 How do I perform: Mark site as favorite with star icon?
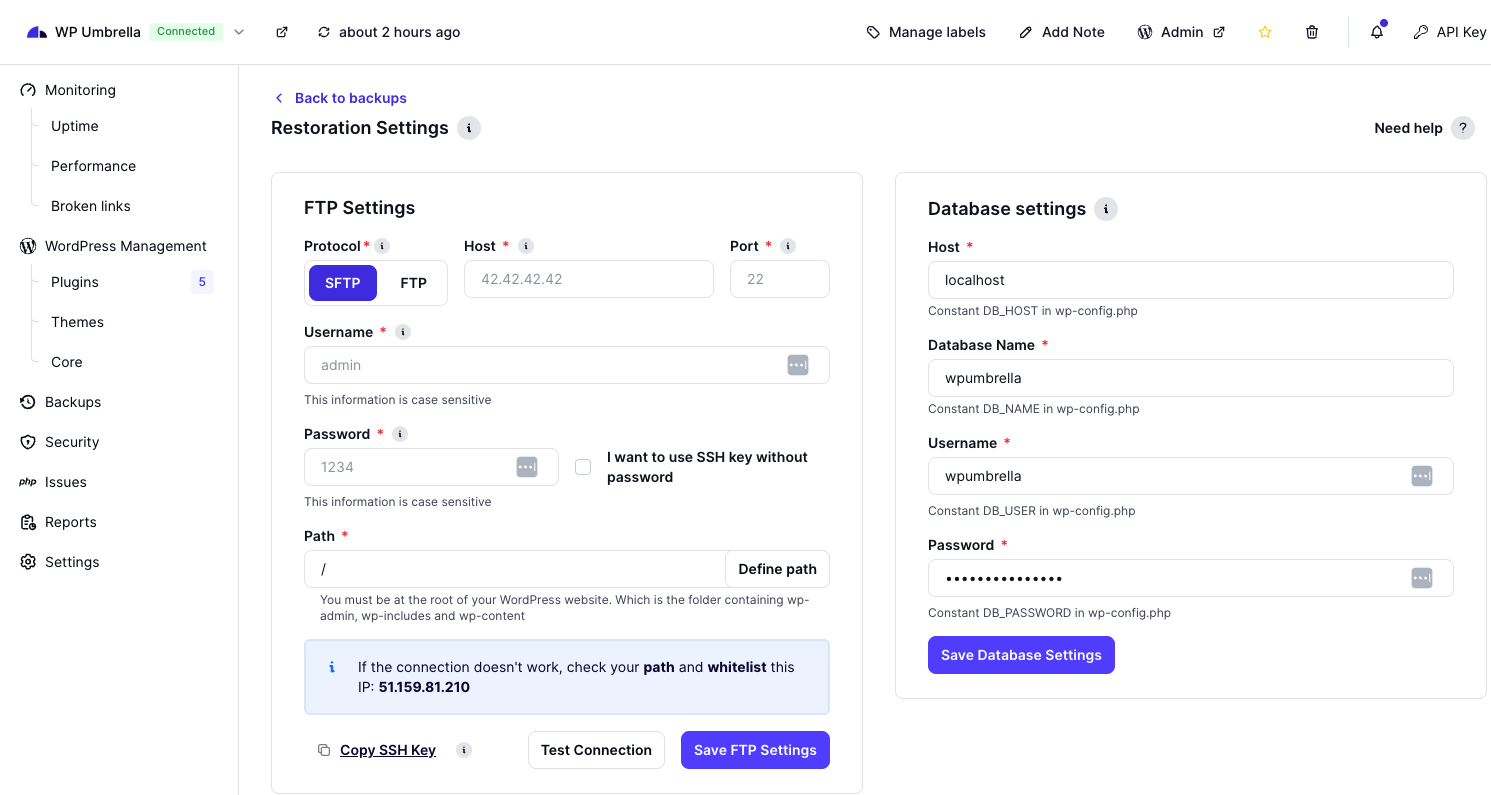[x=1265, y=32]
